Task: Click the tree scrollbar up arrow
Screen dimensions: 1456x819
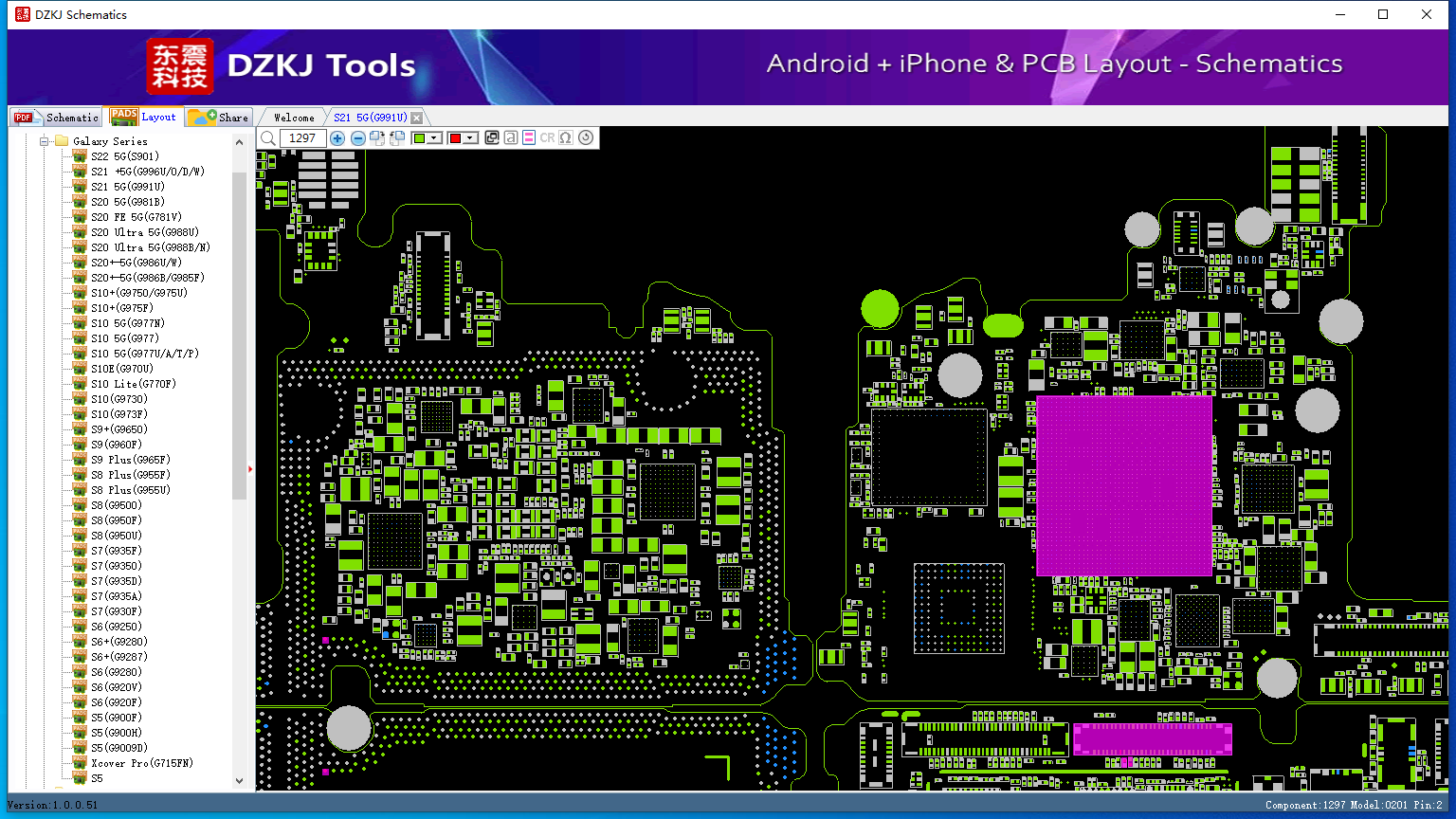Action: [239, 141]
